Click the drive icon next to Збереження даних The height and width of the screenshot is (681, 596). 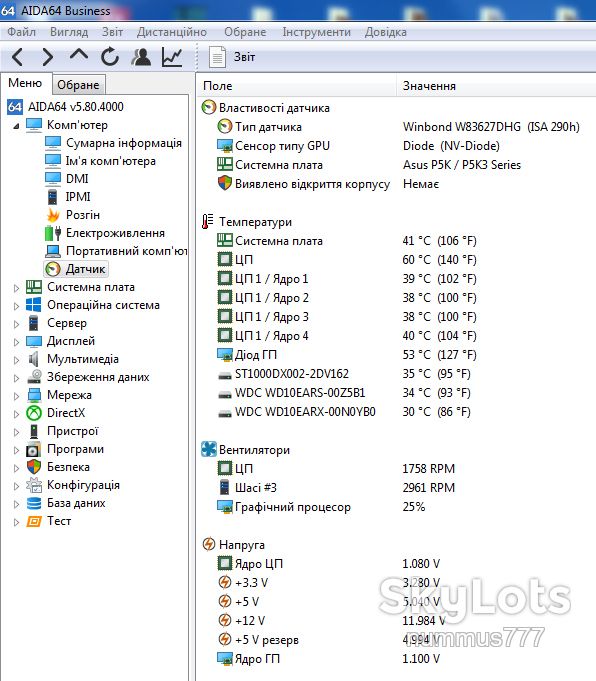[x=34, y=377]
